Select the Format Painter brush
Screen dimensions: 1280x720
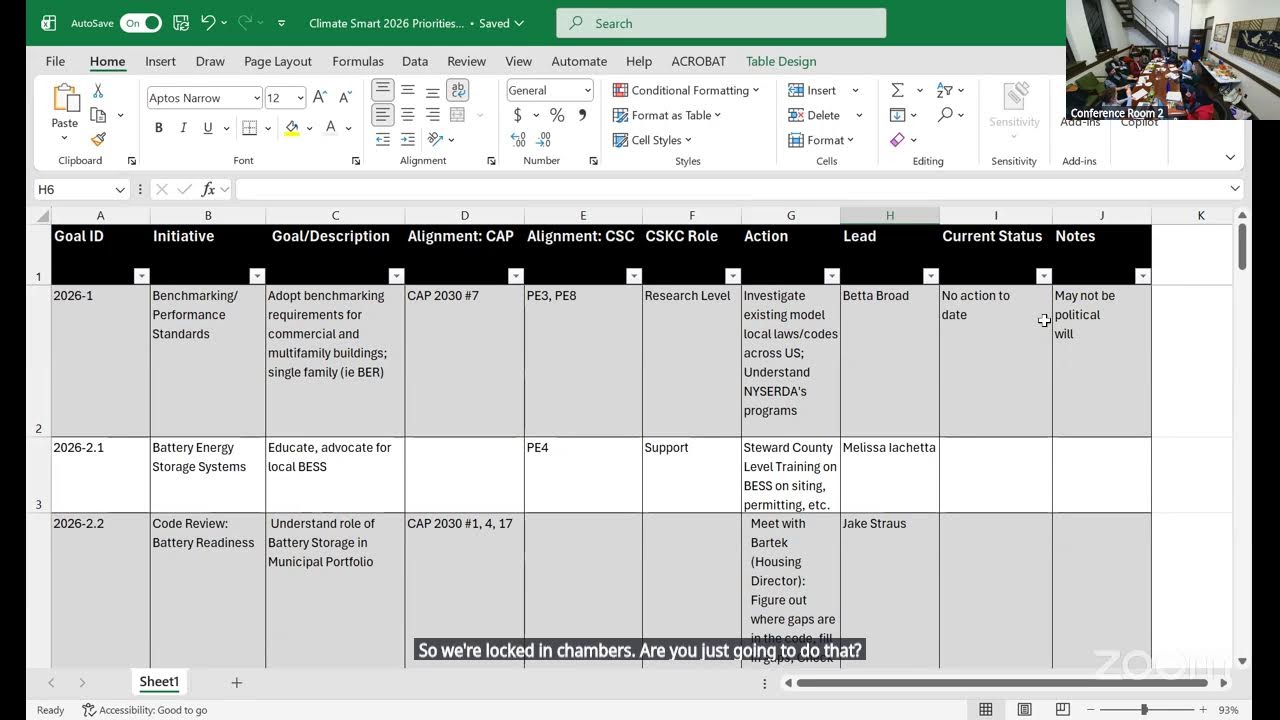(x=98, y=139)
